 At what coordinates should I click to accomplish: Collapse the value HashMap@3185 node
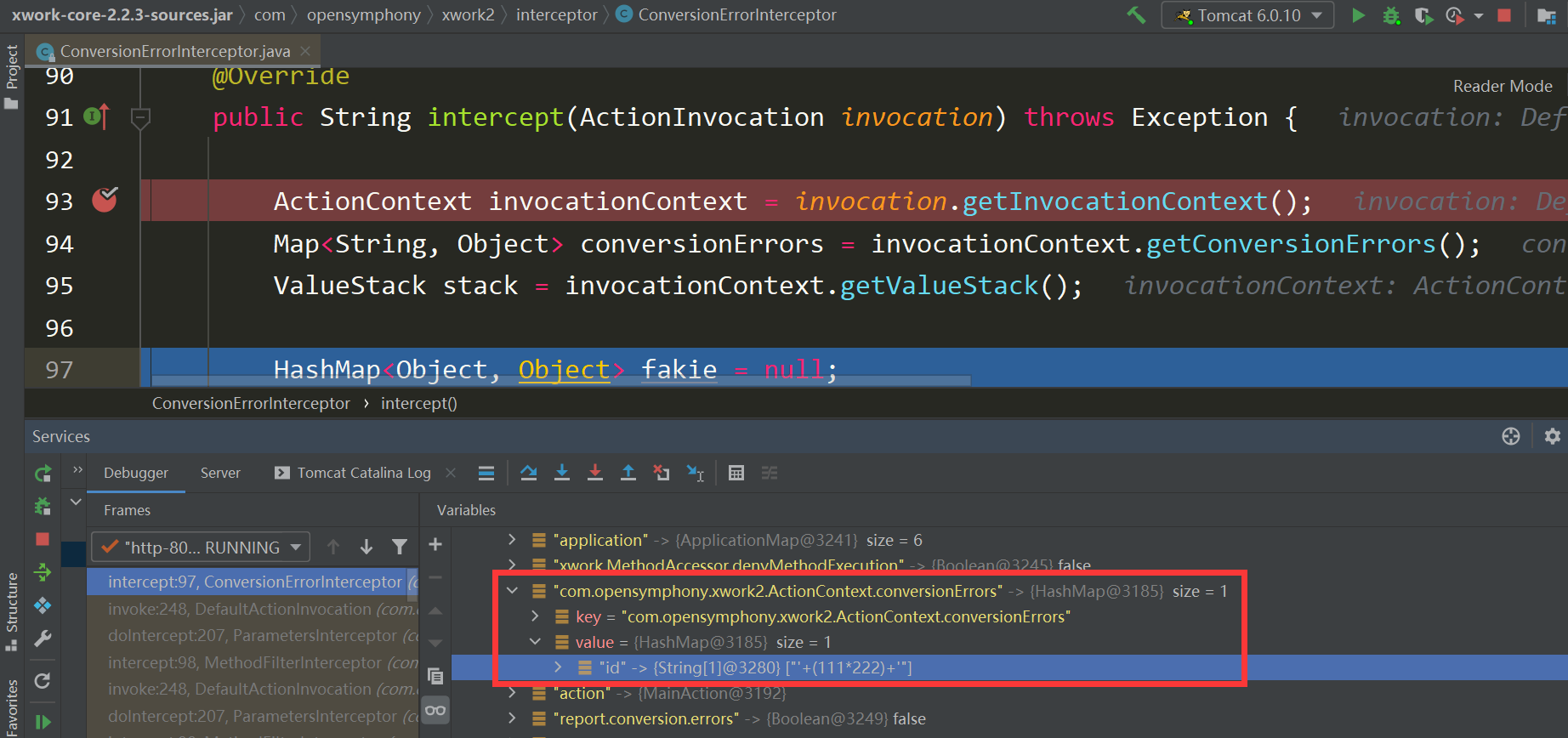[x=535, y=641]
